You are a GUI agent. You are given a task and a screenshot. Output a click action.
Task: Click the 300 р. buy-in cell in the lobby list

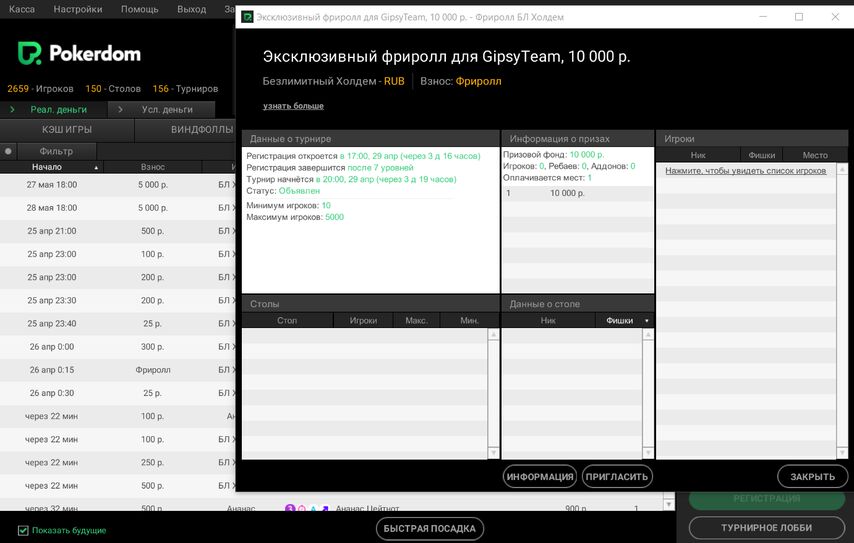pyautogui.click(x=152, y=347)
